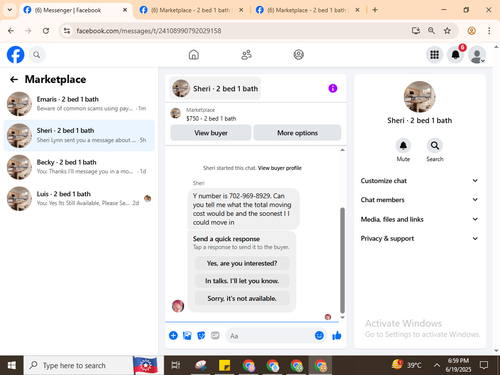Open the account profile avatar menu
The height and width of the screenshot is (375, 500).
click(477, 55)
